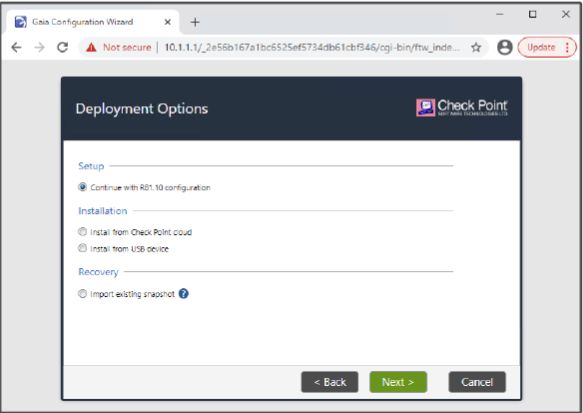Screen dimensions: 583x413
Task: Click the Cancel button
Action: 477,382
